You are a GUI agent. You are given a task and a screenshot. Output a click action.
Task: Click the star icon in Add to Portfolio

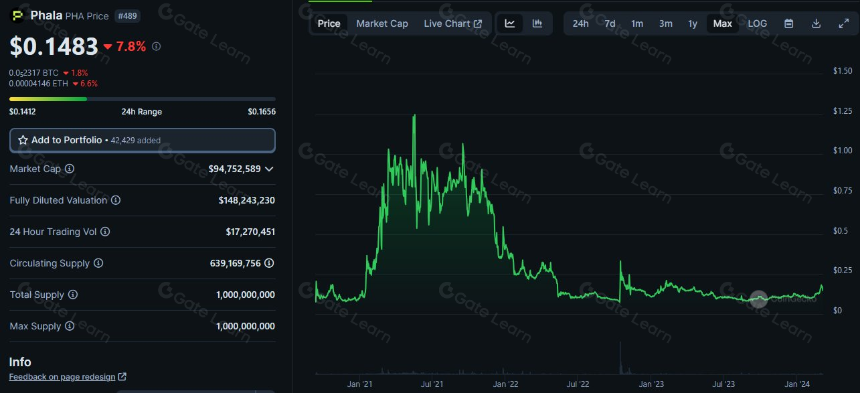point(23,140)
